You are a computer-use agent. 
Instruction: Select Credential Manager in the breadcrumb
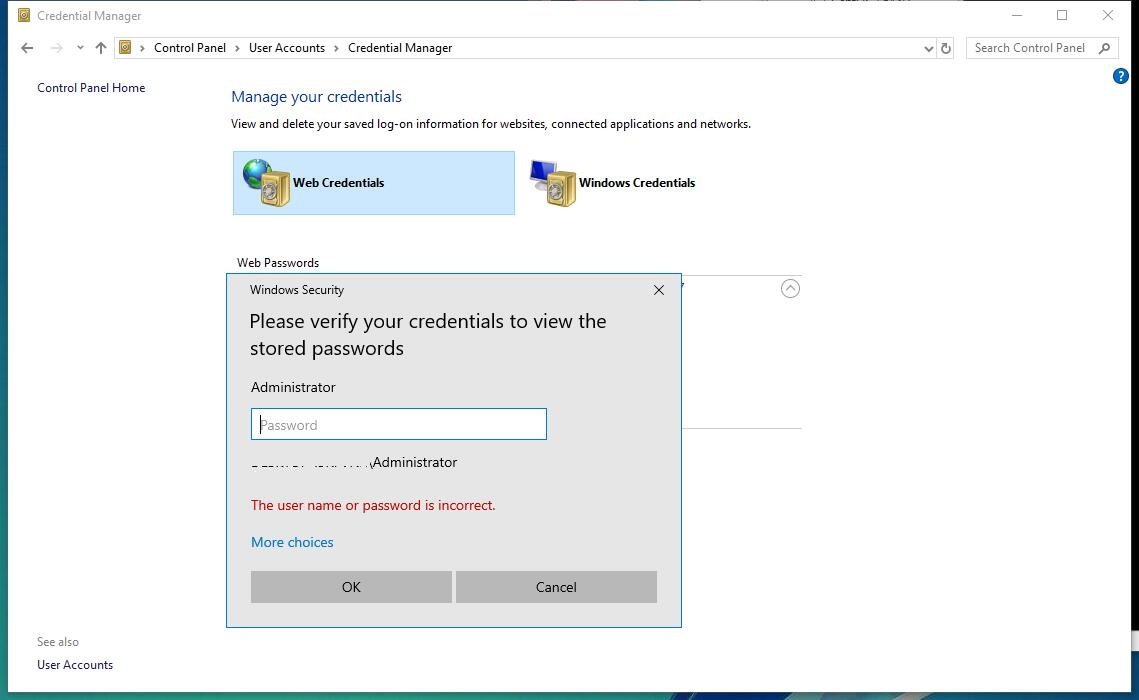[400, 48]
